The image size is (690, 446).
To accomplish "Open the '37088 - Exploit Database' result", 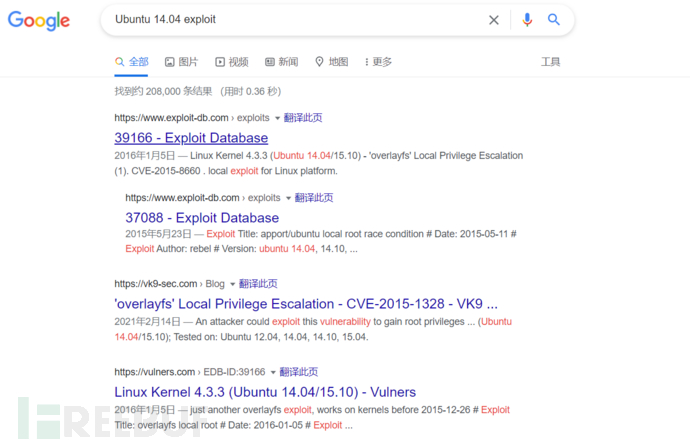I will (202, 217).
